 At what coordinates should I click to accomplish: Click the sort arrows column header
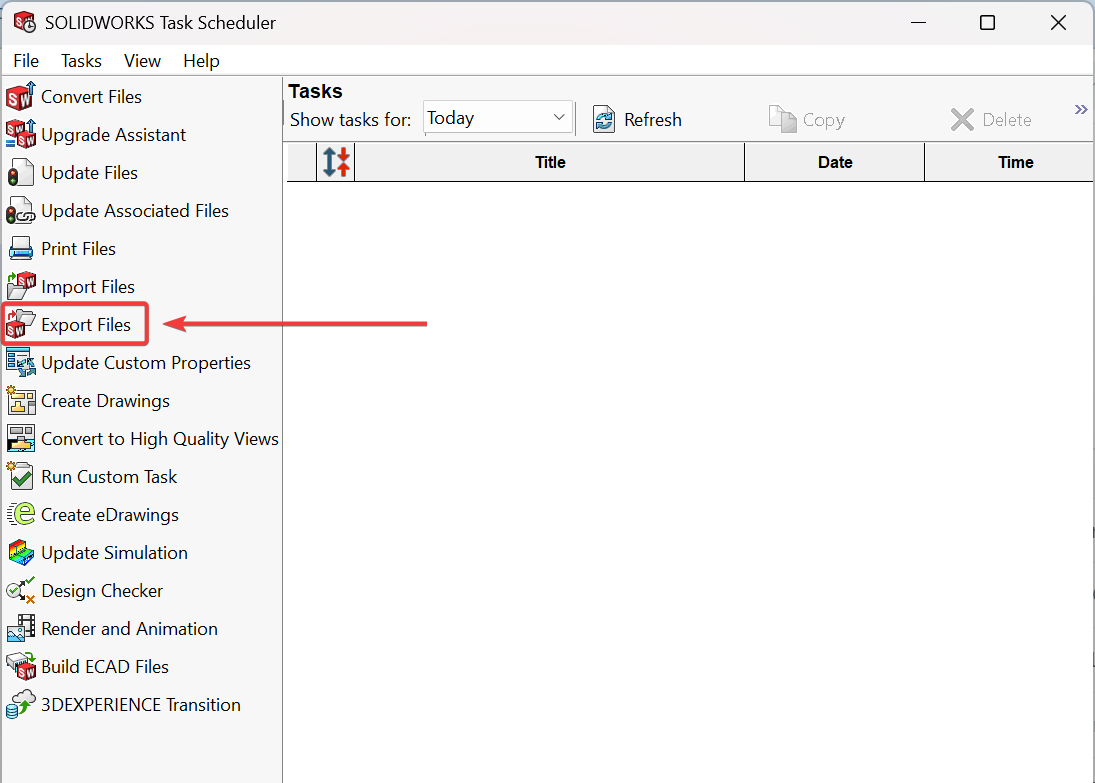(x=336, y=162)
